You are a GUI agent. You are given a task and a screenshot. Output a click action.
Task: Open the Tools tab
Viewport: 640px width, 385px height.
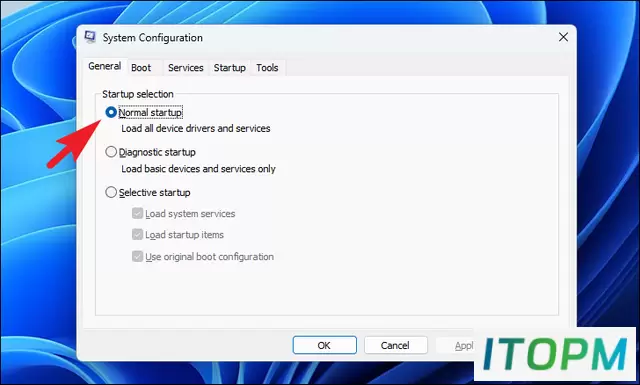coord(267,68)
